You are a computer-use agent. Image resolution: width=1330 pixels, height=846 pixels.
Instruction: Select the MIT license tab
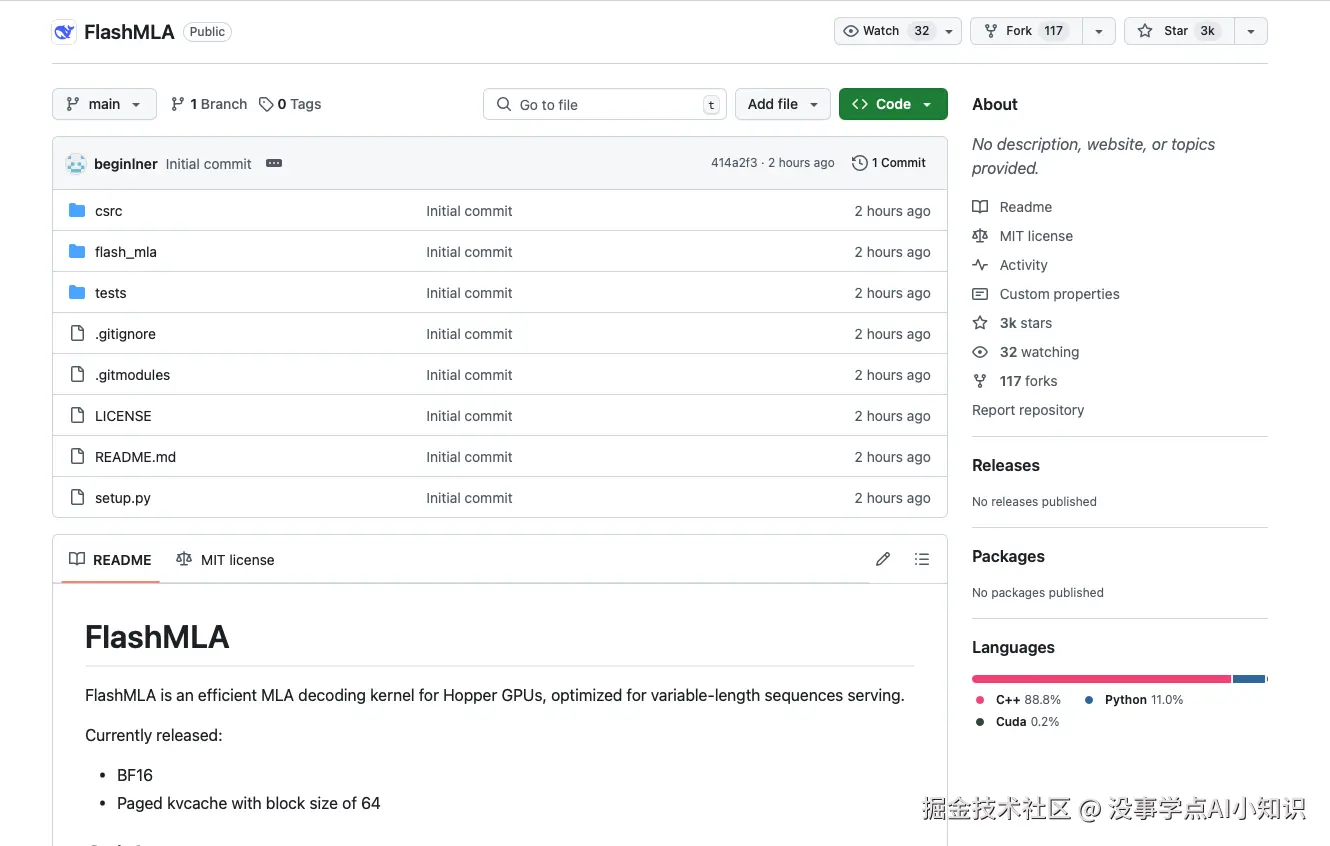(x=225, y=560)
